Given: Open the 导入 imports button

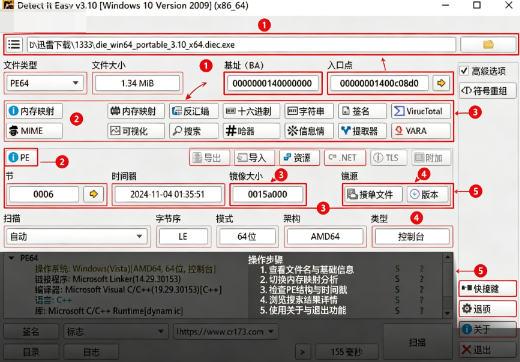Looking at the screenshot, I should [x=254, y=157].
